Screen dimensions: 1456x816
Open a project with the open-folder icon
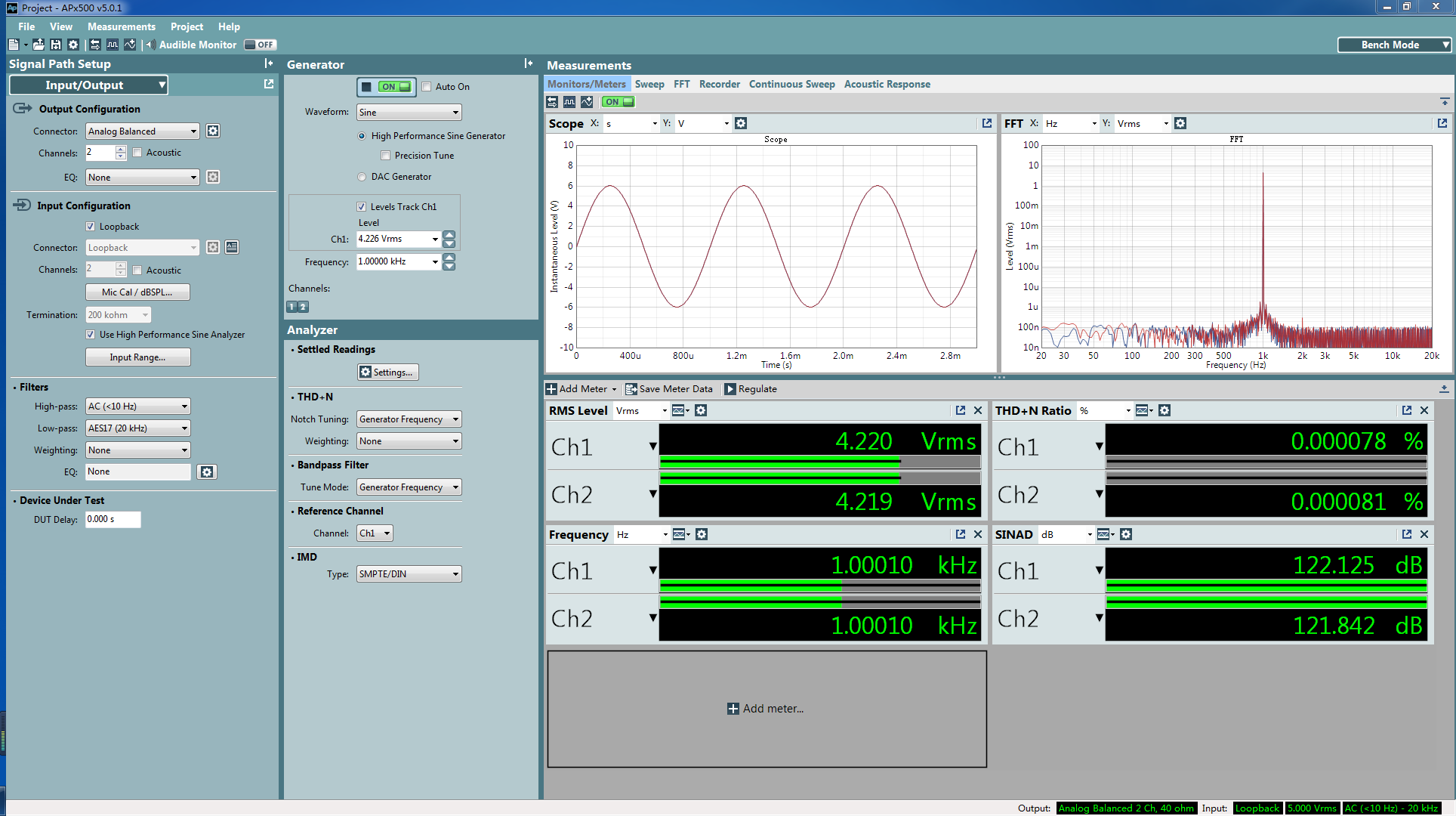(x=39, y=45)
